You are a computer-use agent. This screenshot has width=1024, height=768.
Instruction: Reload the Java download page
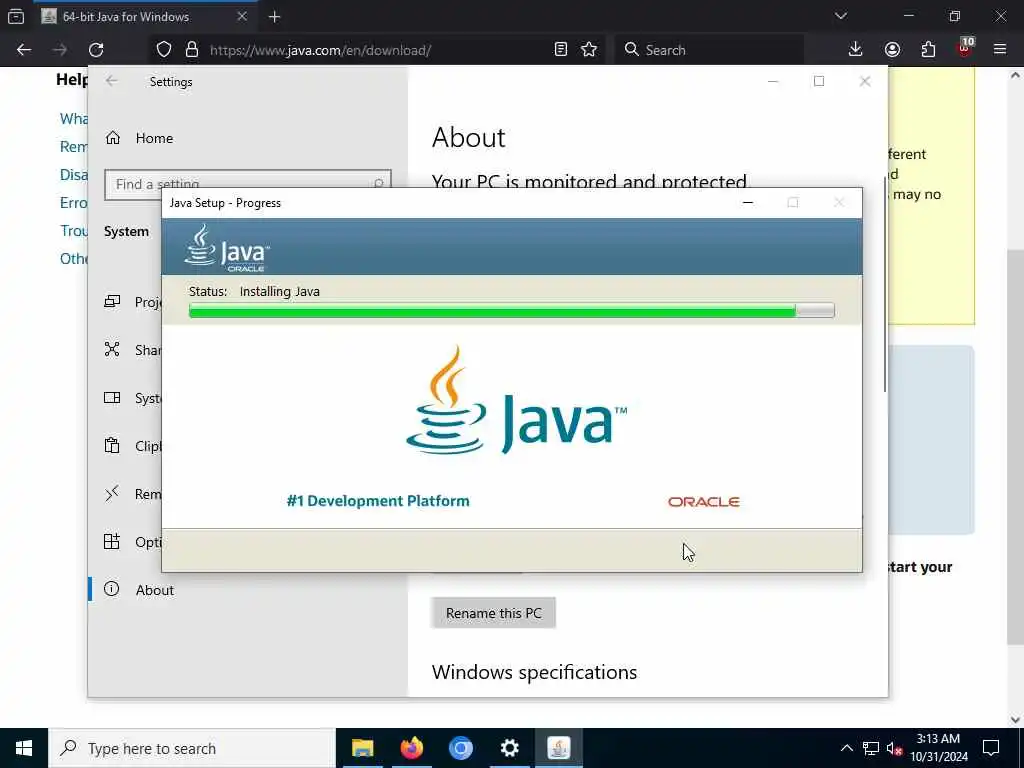(x=96, y=50)
